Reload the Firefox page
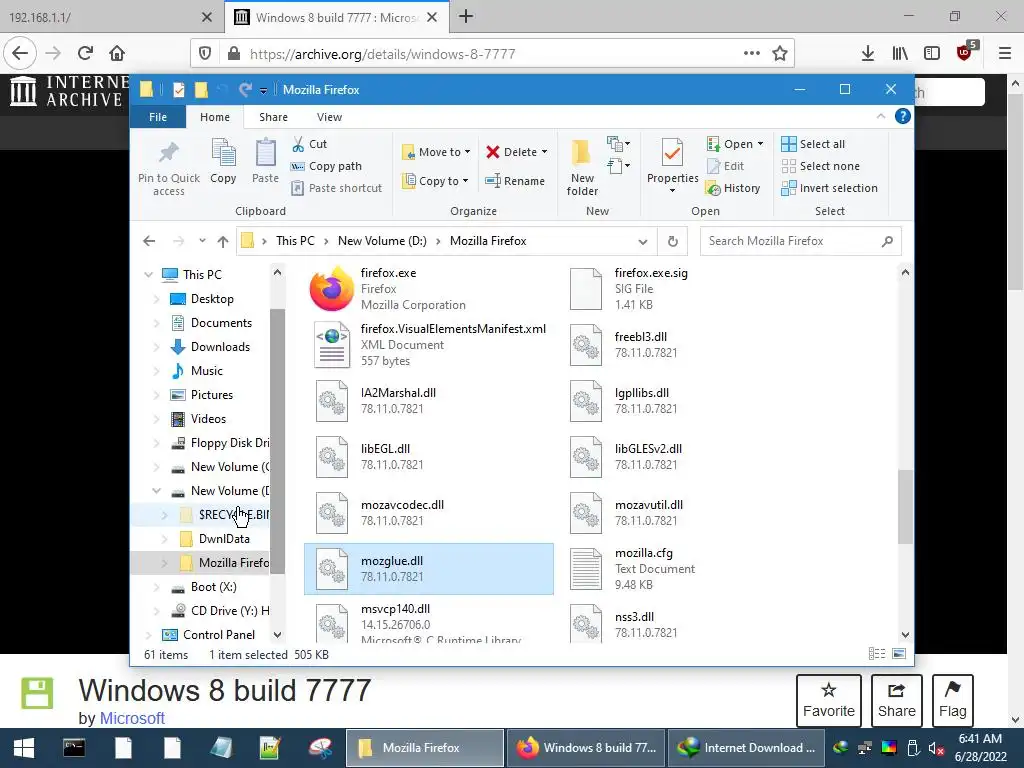The height and width of the screenshot is (768, 1024). 85,53
